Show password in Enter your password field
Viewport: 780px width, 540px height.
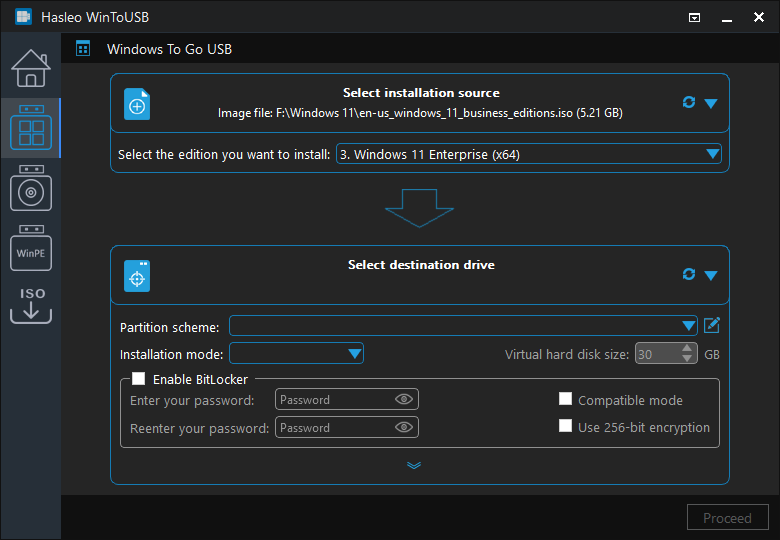pos(404,399)
